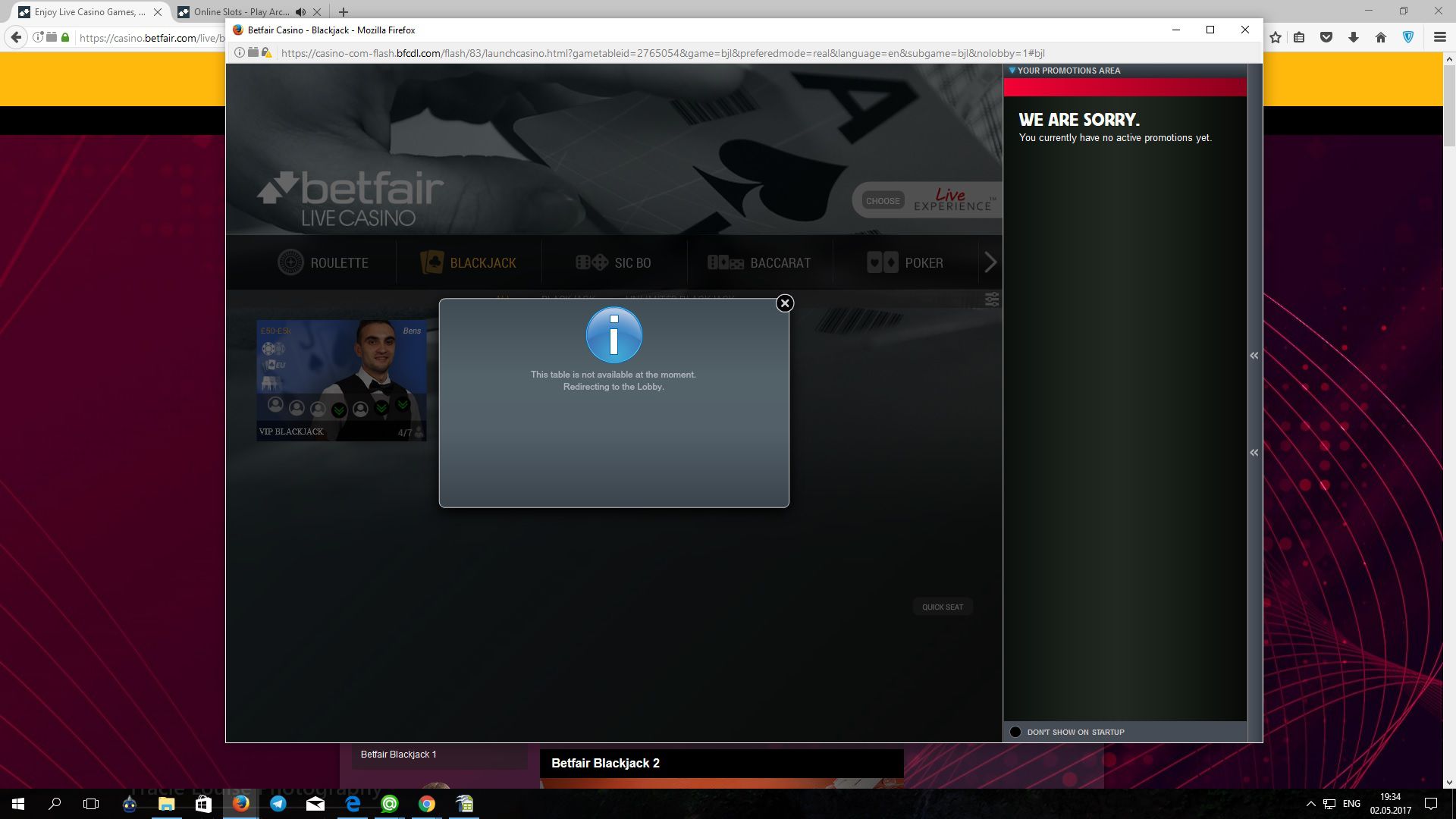Open Mail app from taskbar
This screenshot has width=1456, height=819.
tap(315, 804)
